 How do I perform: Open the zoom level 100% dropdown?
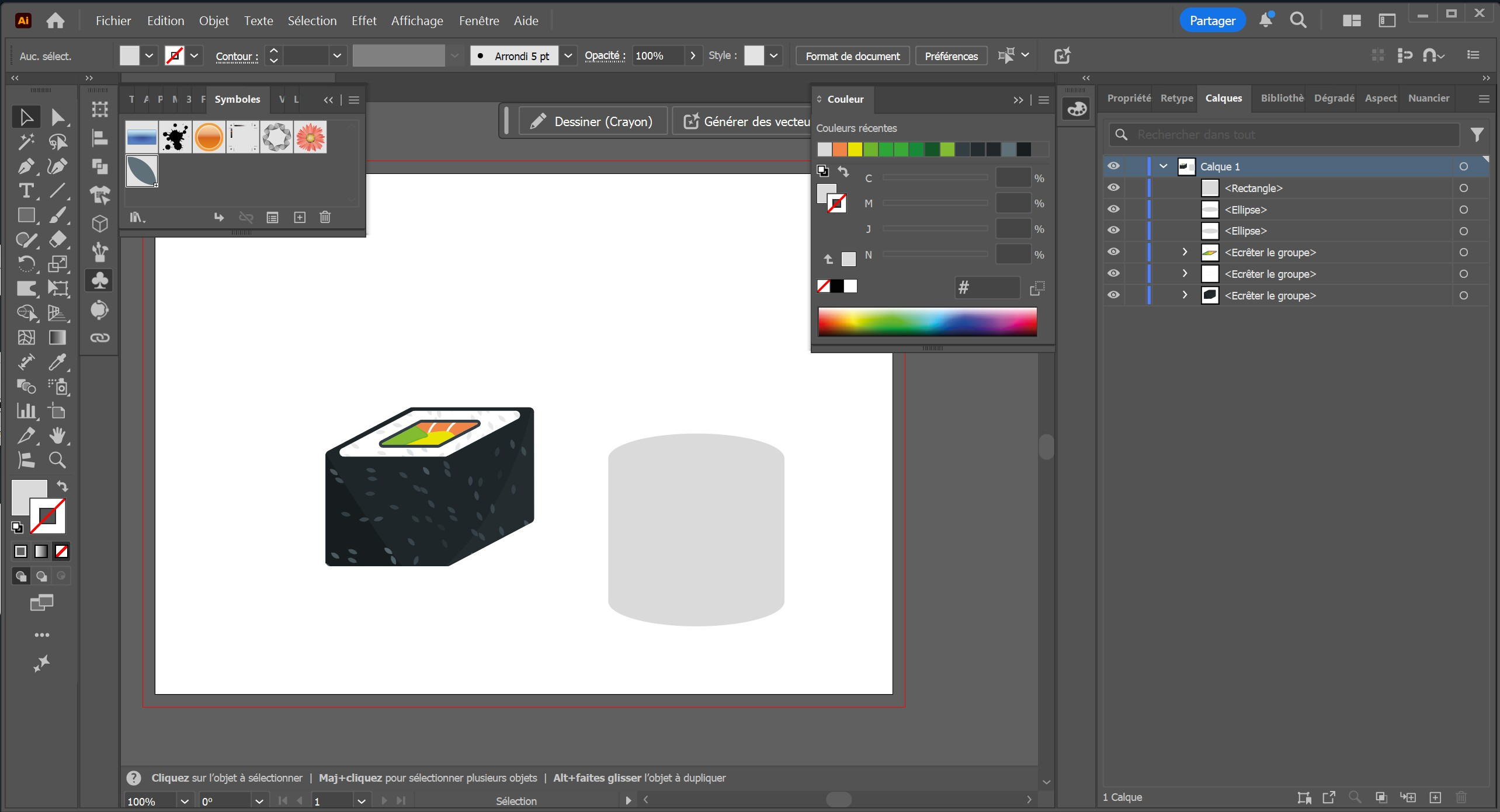185,801
